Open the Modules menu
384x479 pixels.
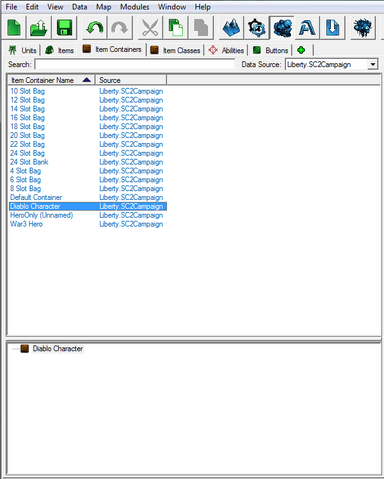135,7
